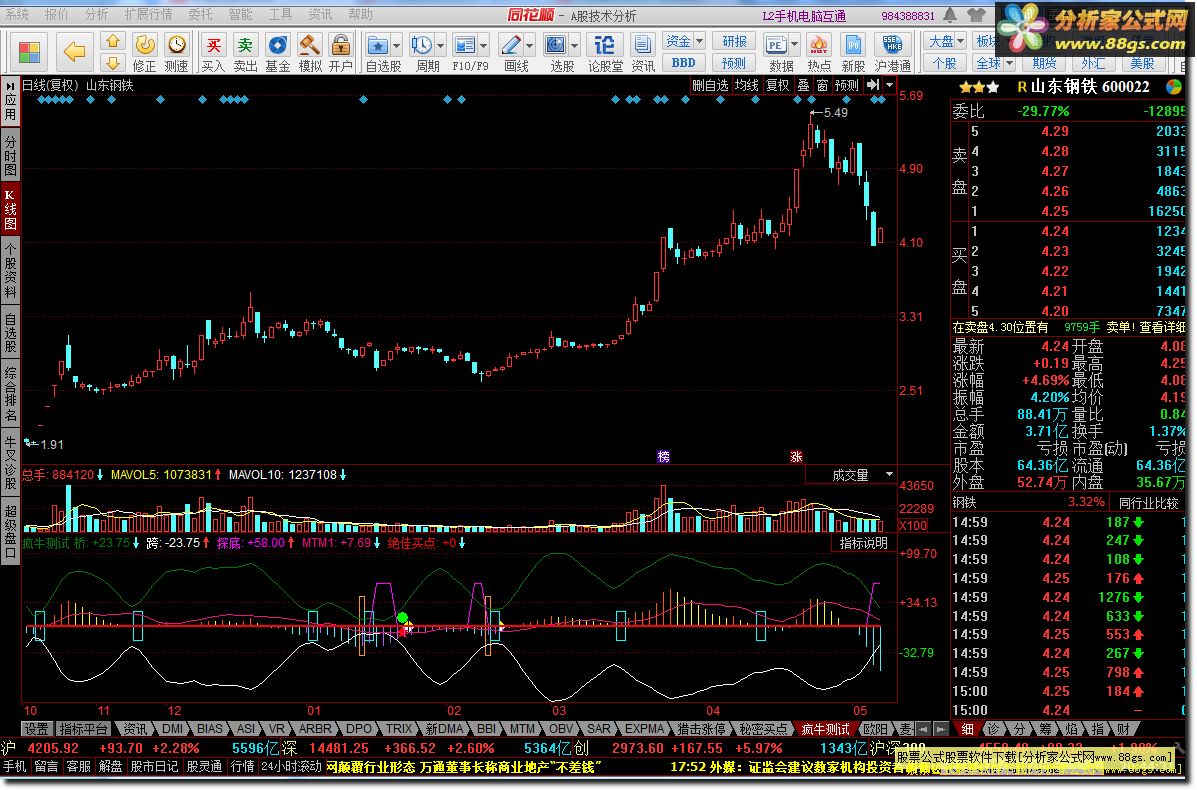The image size is (1197, 790).
Task: Click the 修正 refresh icon
Action: (144, 45)
